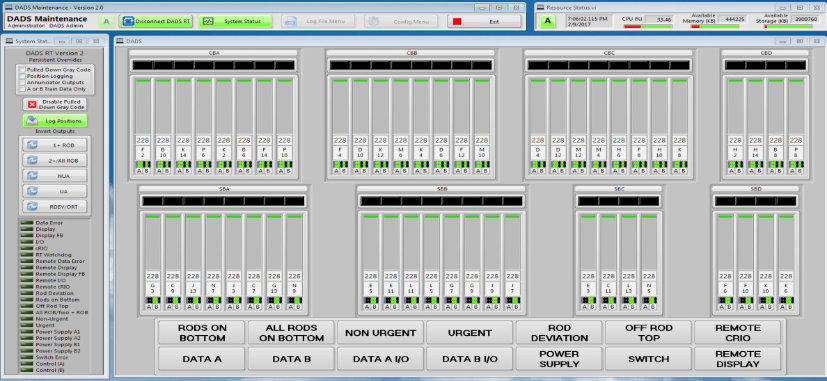Tick A or B Train Data Only checkbox
The height and width of the screenshot is (381, 827).
click(x=22, y=89)
